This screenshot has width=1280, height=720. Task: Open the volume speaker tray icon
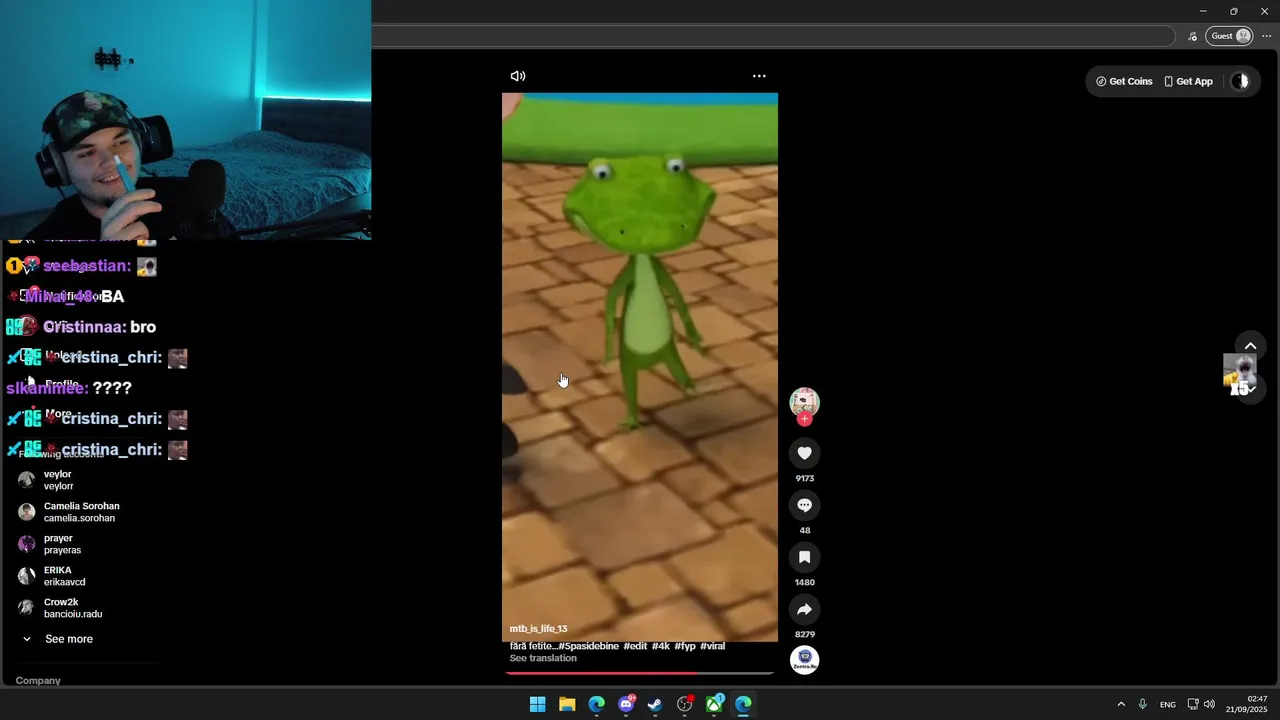click(1209, 704)
